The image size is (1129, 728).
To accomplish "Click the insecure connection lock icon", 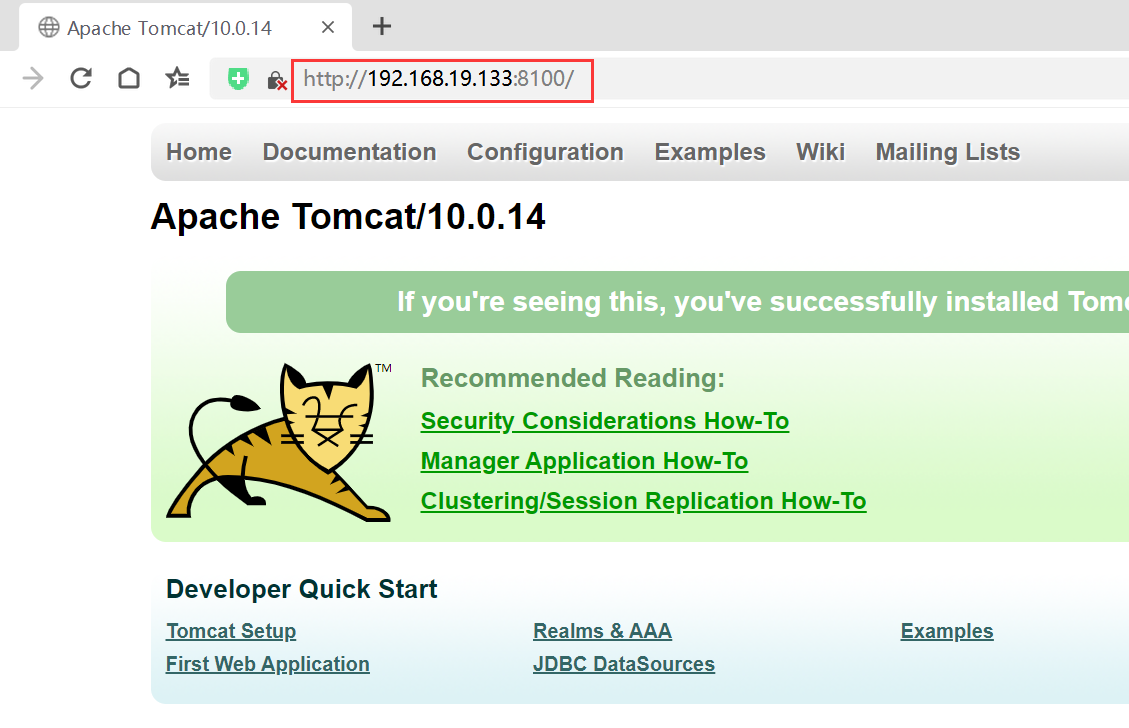I will coord(276,80).
